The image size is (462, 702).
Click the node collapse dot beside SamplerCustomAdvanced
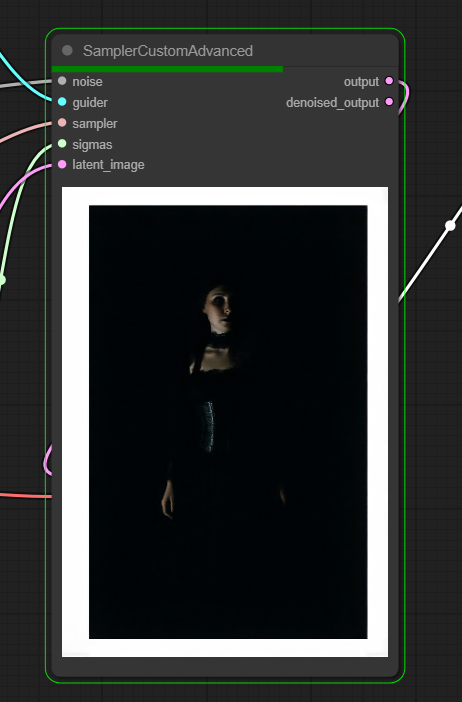coord(67,51)
